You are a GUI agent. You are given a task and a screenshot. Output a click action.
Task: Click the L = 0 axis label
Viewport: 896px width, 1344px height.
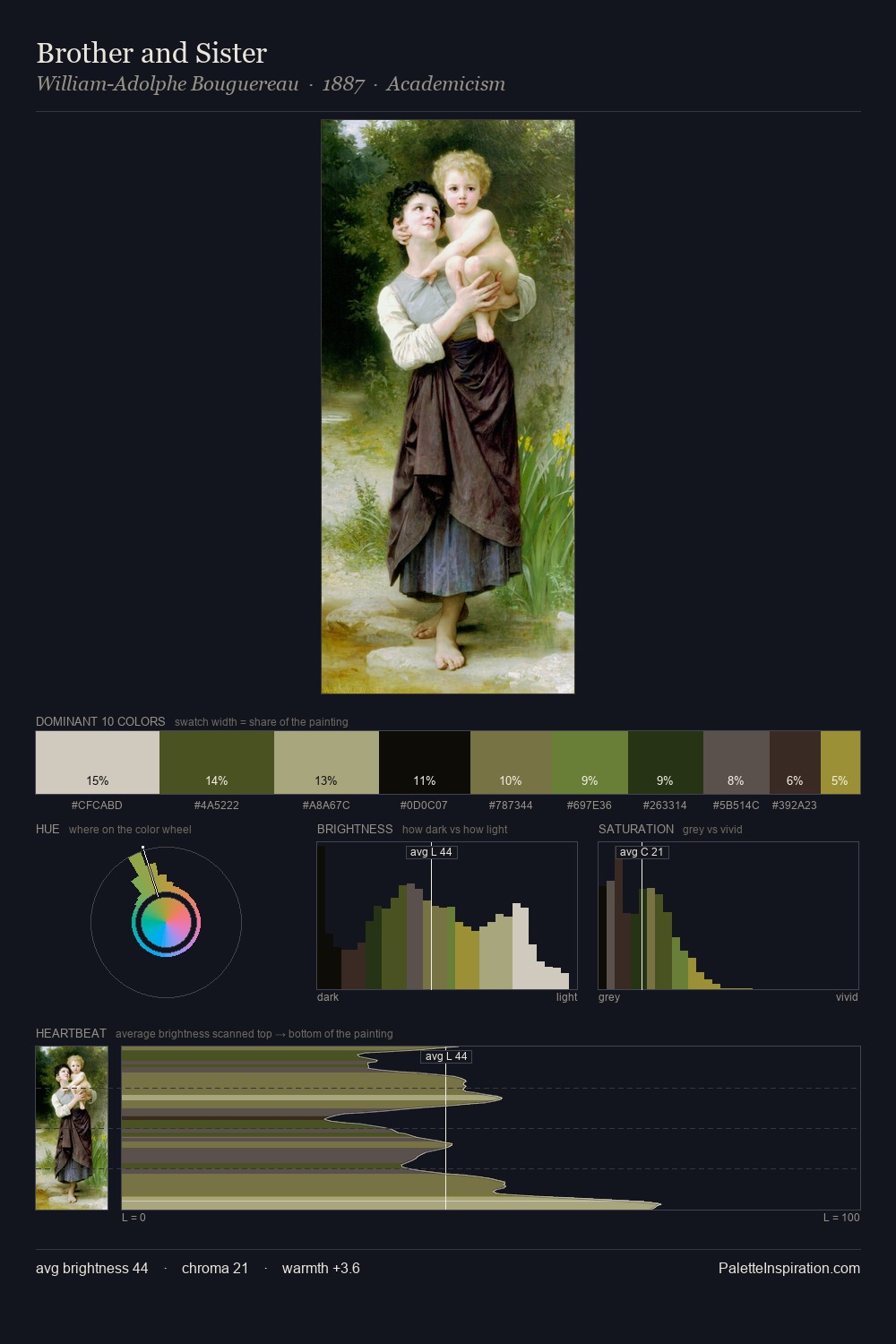click(134, 1218)
